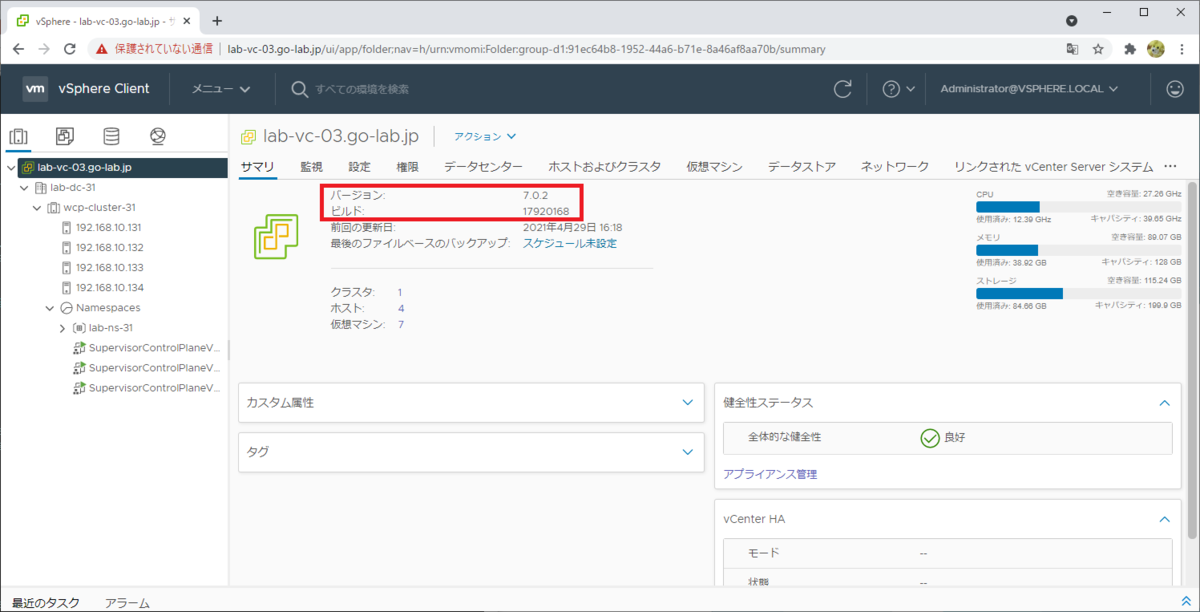Image resolution: width=1200 pixels, height=612 pixels.
Task: Switch to VMs and Templates inventory icon
Action: [64, 136]
